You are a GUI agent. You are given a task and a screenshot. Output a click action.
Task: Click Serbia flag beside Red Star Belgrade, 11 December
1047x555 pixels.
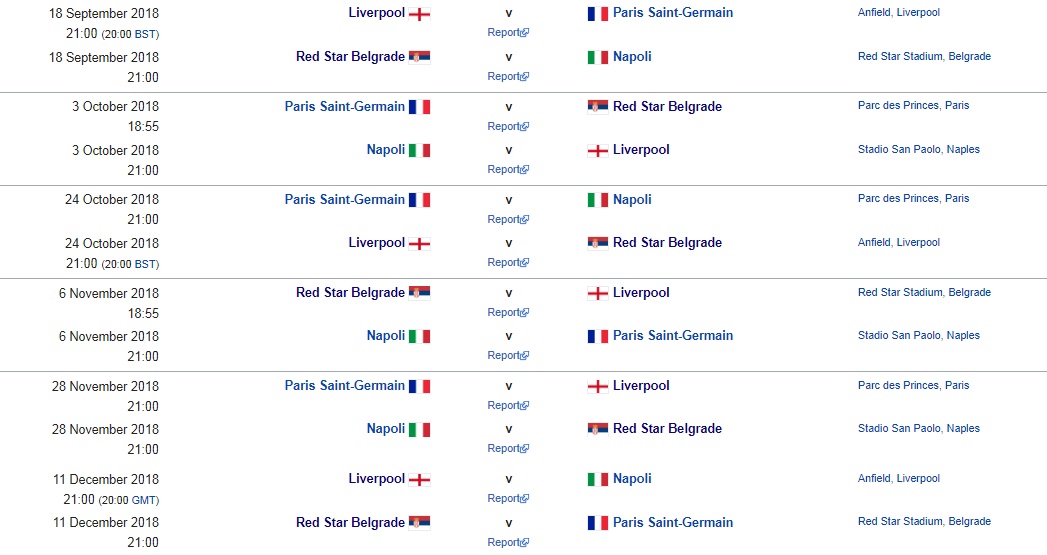[x=420, y=522]
